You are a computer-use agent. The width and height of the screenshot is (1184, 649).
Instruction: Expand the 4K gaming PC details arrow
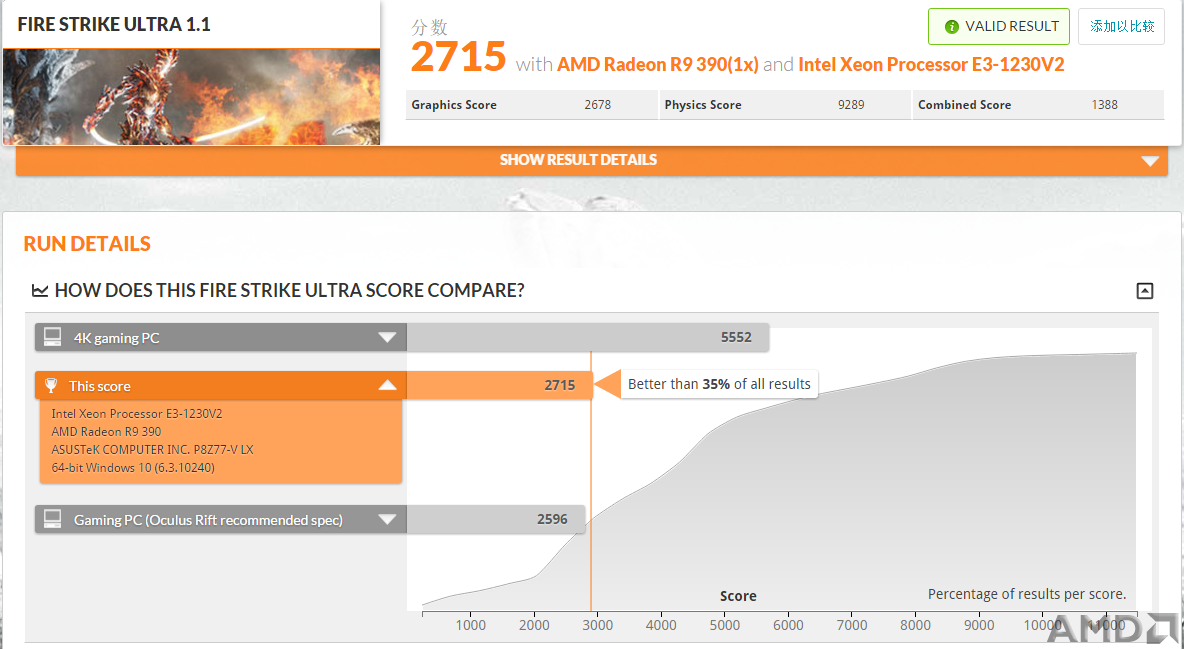pyautogui.click(x=387, y=338)
